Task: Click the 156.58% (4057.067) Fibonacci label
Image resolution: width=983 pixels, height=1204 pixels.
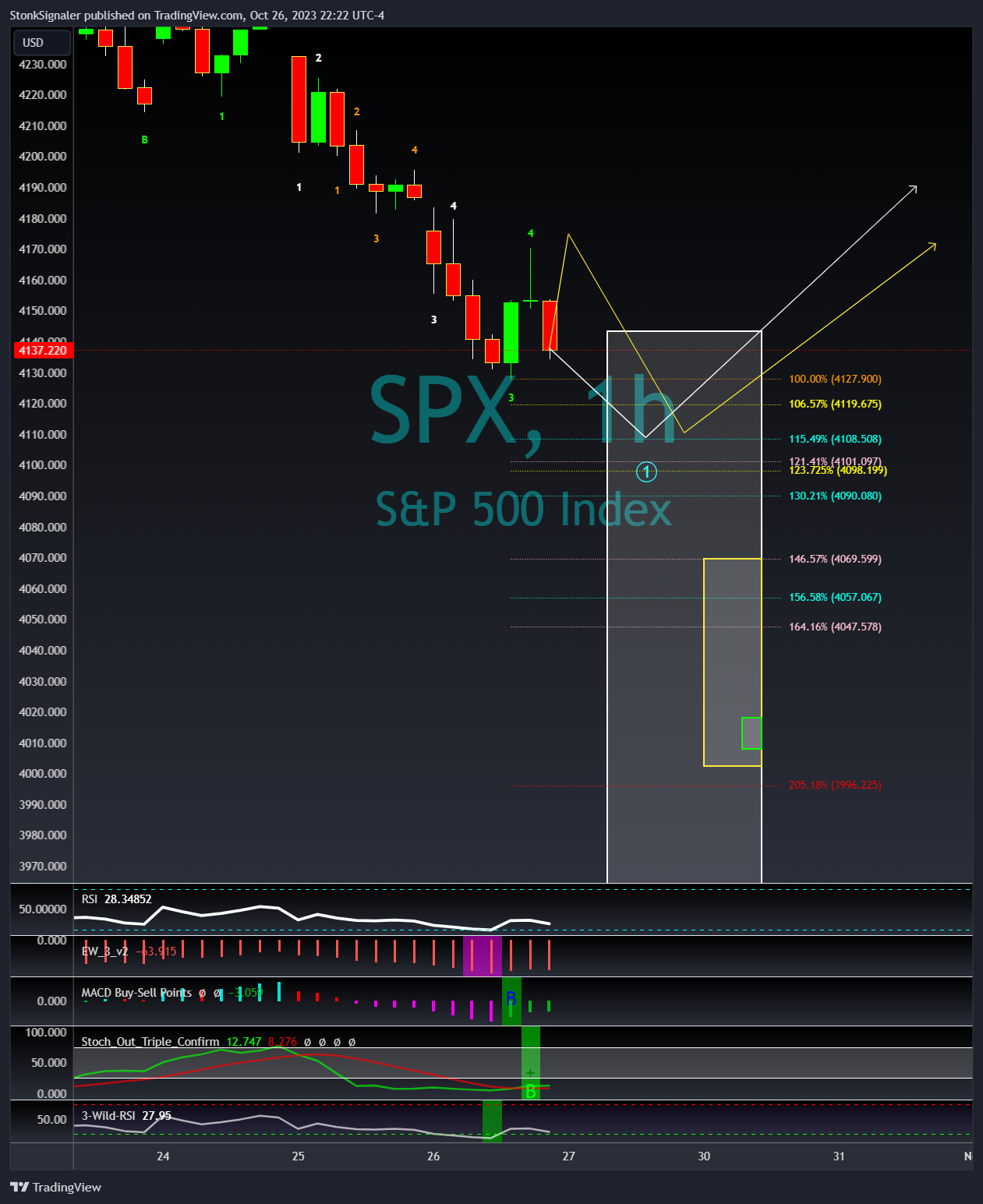Action: pos(835,598)
